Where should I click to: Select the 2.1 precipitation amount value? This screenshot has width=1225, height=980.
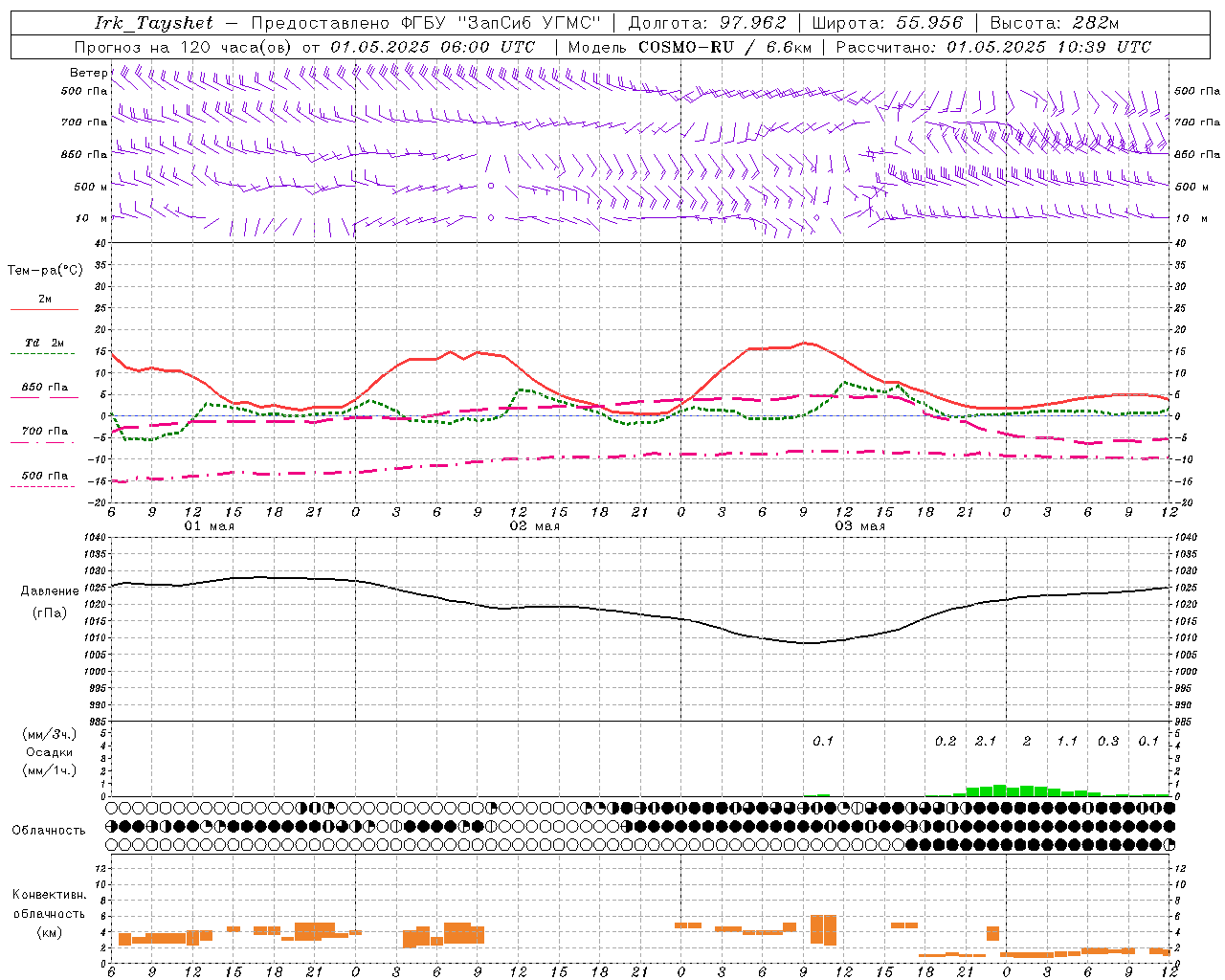click(x=986, y=742)
